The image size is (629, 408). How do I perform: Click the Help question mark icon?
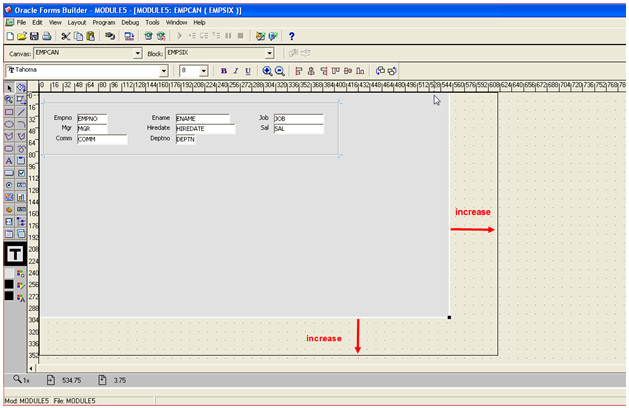291,36
